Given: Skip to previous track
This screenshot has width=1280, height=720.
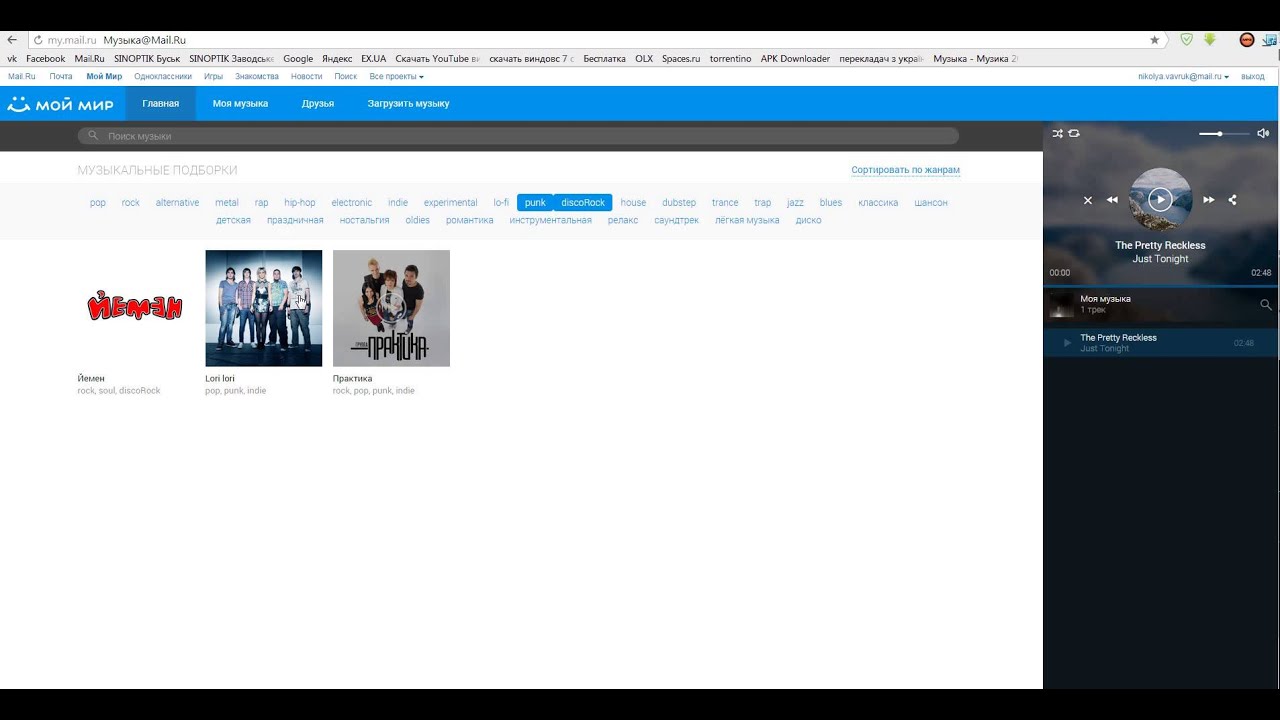Looking at the screenshot, I should [1112, 200].
